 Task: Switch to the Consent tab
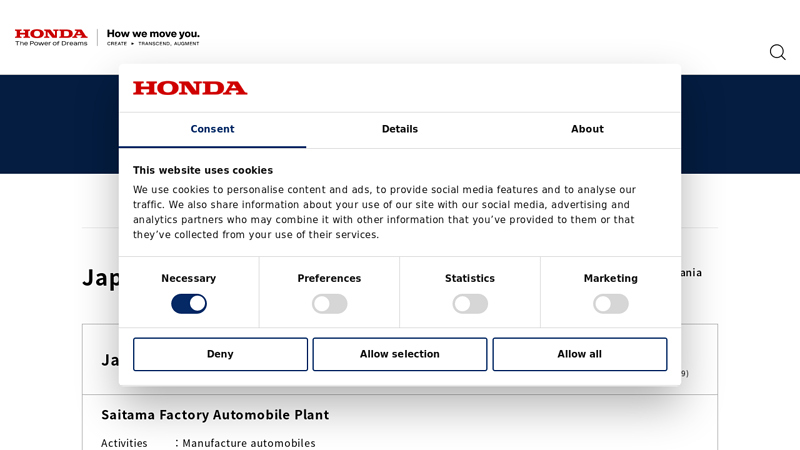212,130
